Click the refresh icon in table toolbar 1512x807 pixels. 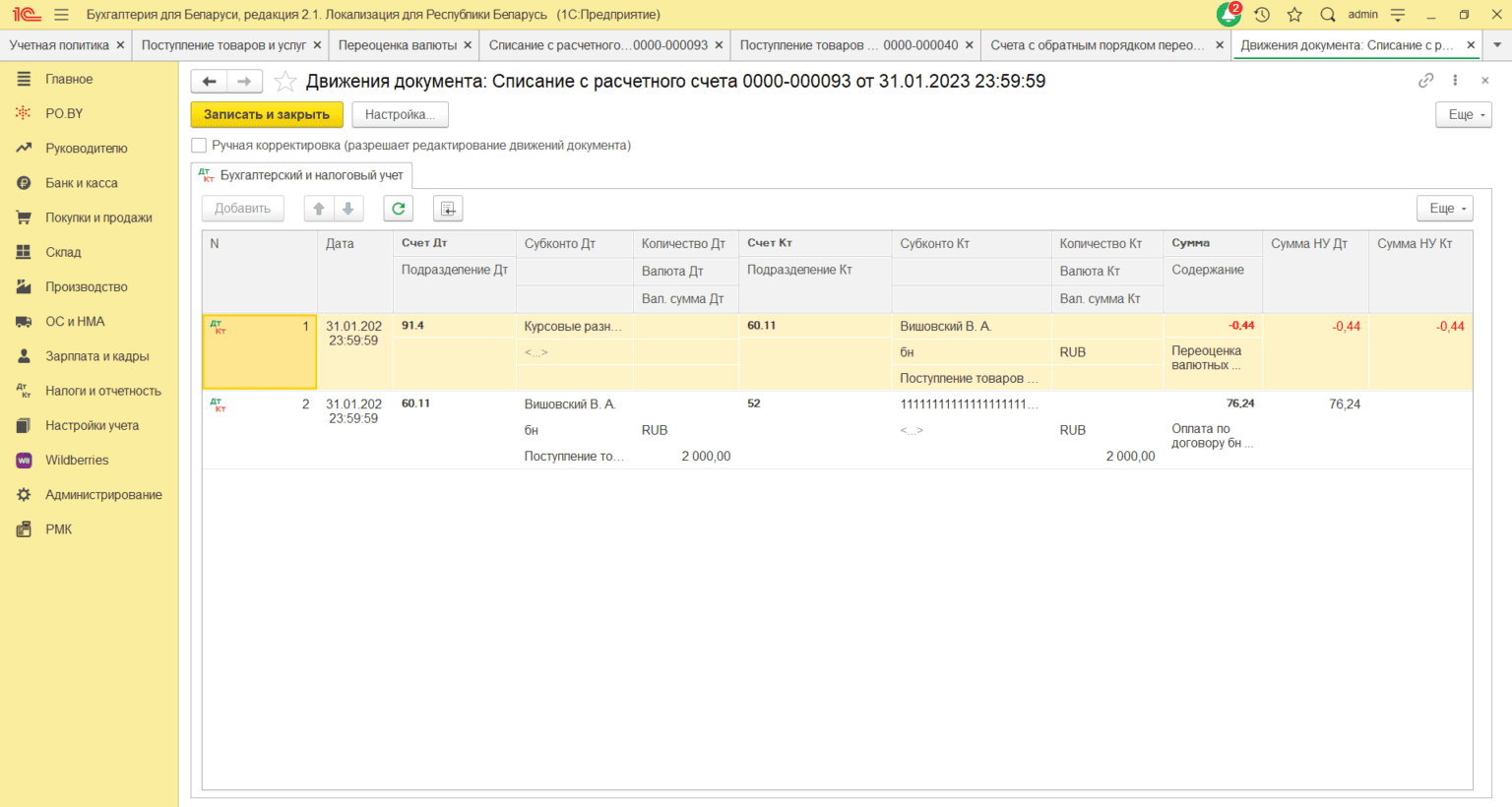click(398, 209)
